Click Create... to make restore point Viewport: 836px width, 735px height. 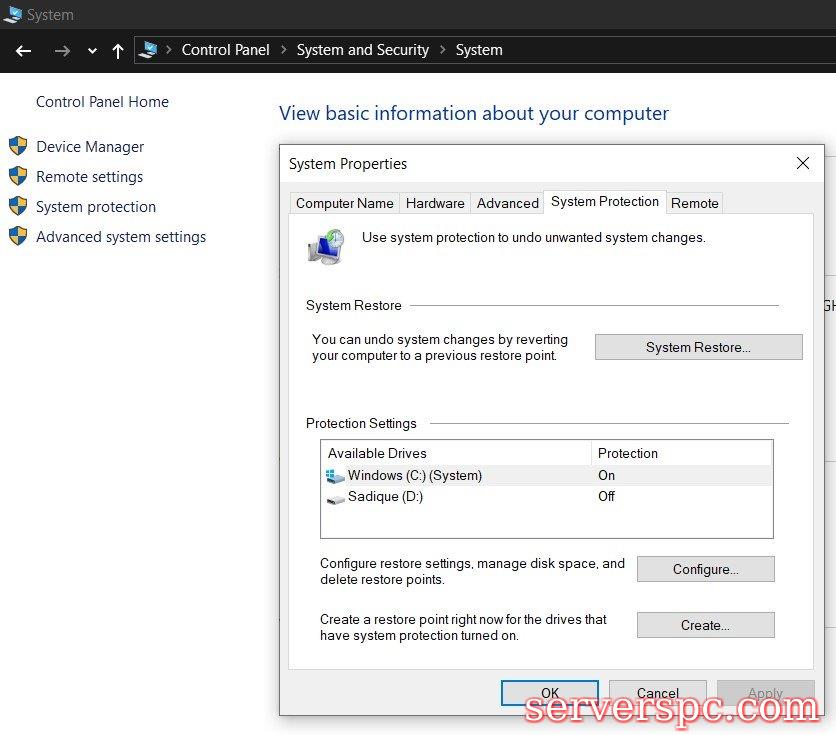(705, 625)
